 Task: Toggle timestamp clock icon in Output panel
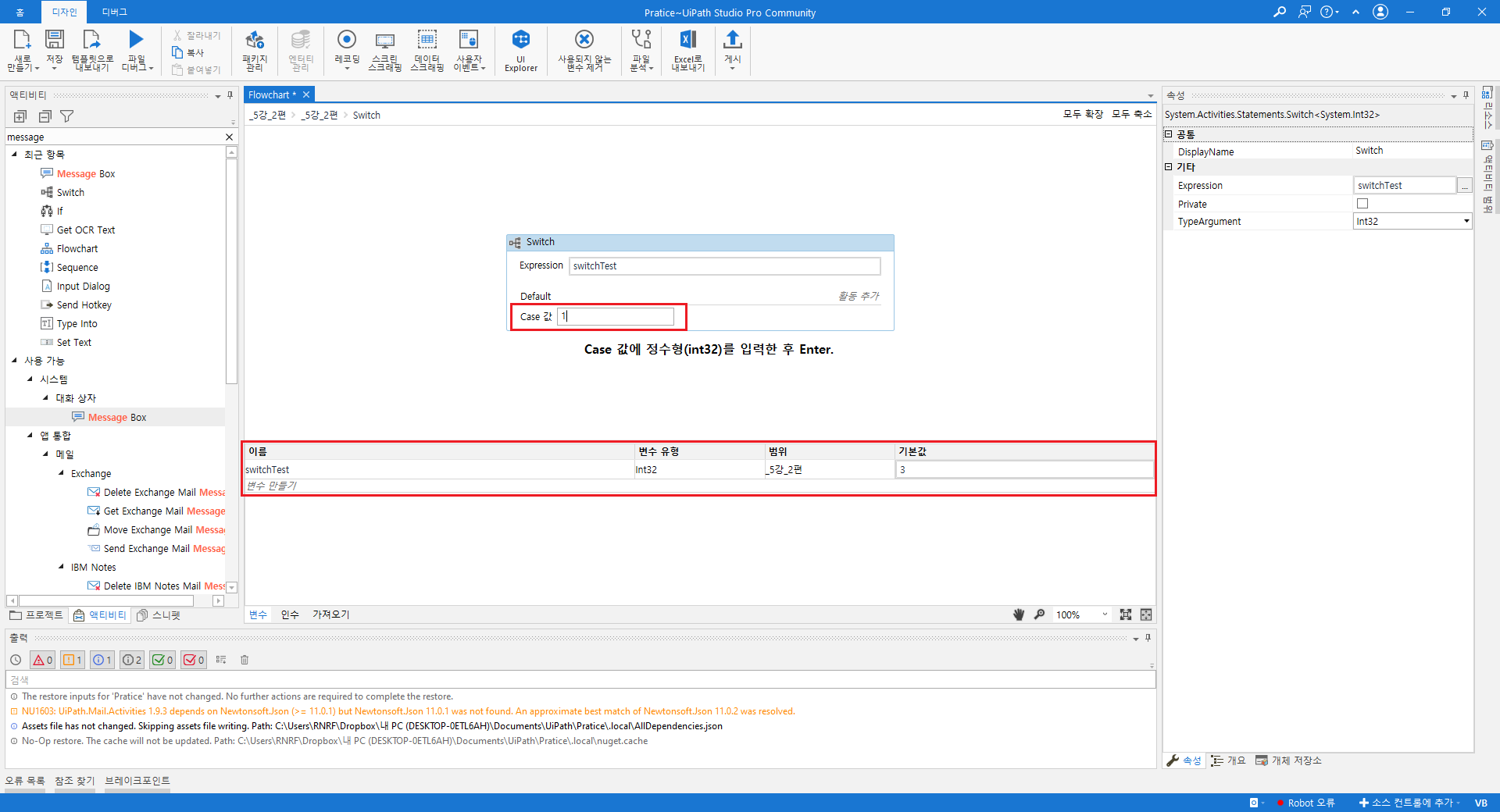(16, 660)
